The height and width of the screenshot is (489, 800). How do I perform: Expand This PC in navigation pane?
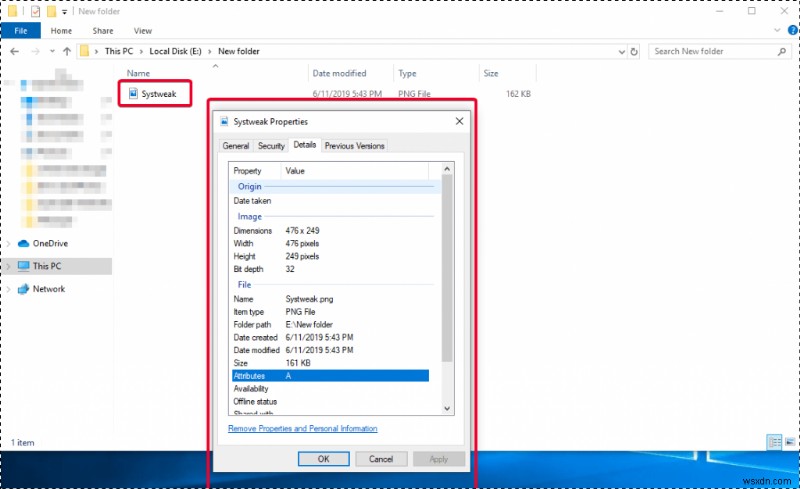9,266
